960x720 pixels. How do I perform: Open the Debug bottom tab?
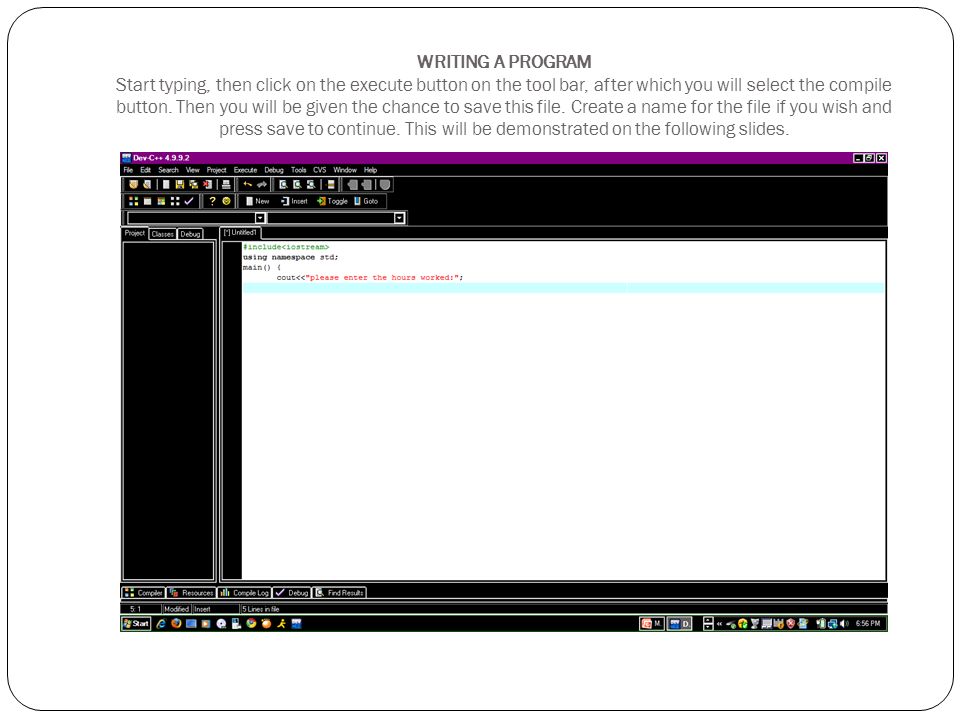[291, 593]
